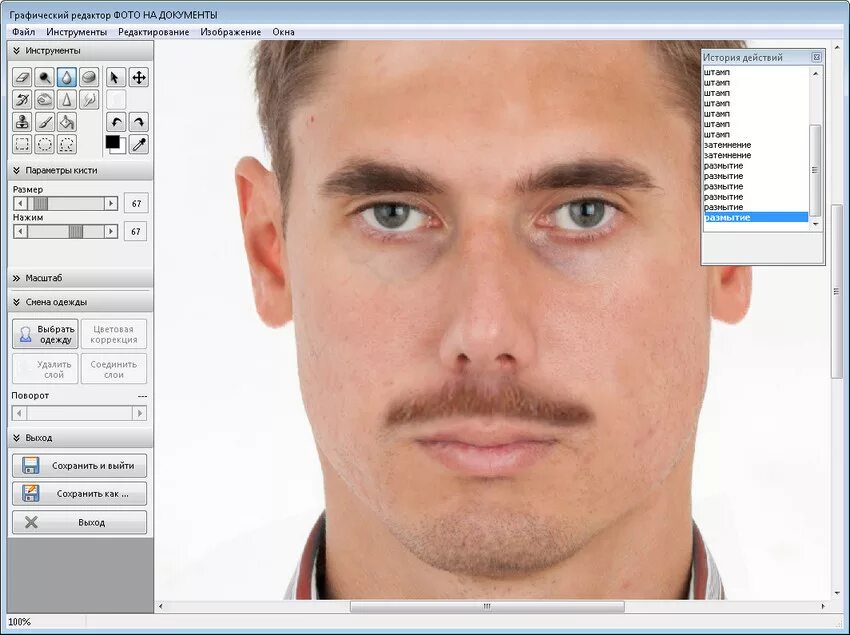Image resolution: width=850 pixels, height=635 pixels.
Task: Click canvas vertical scrollbar down arrow
Action: tap(836, 593)
